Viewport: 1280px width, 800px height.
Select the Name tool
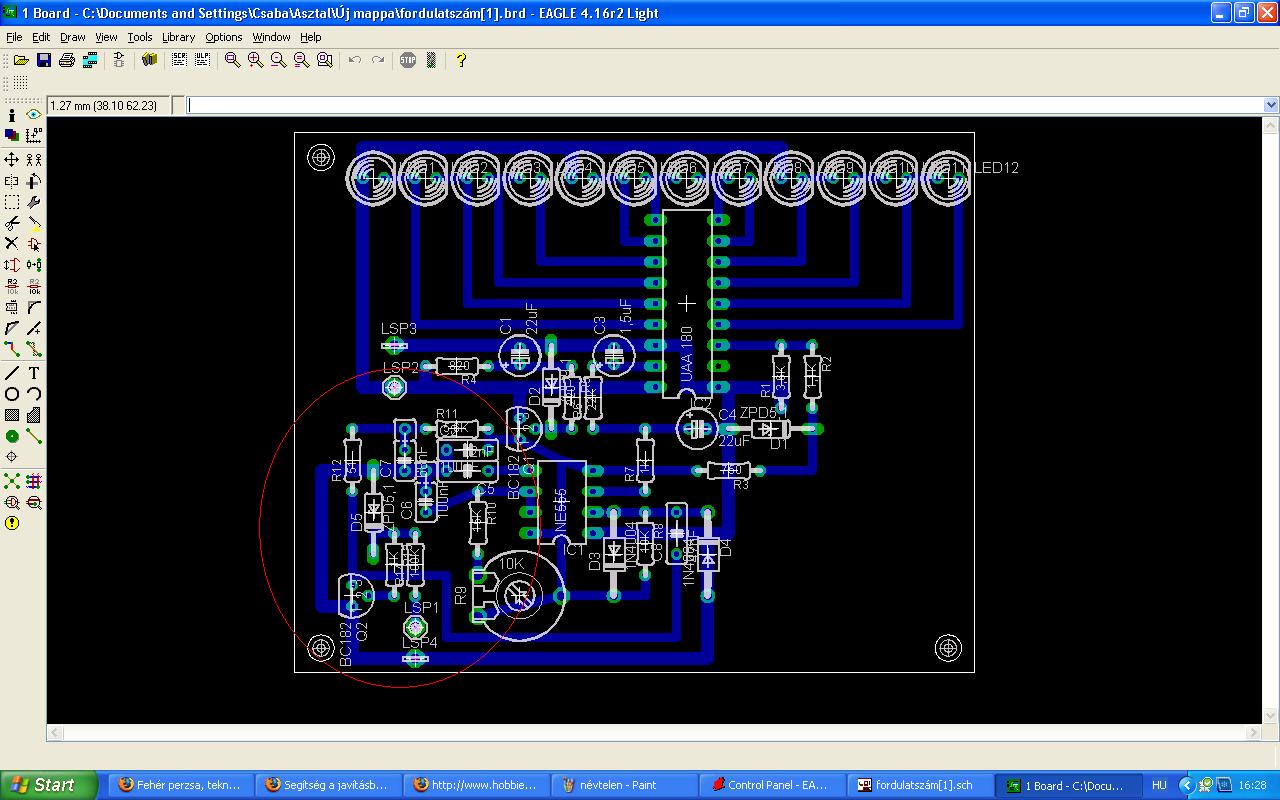coord(12,286)
